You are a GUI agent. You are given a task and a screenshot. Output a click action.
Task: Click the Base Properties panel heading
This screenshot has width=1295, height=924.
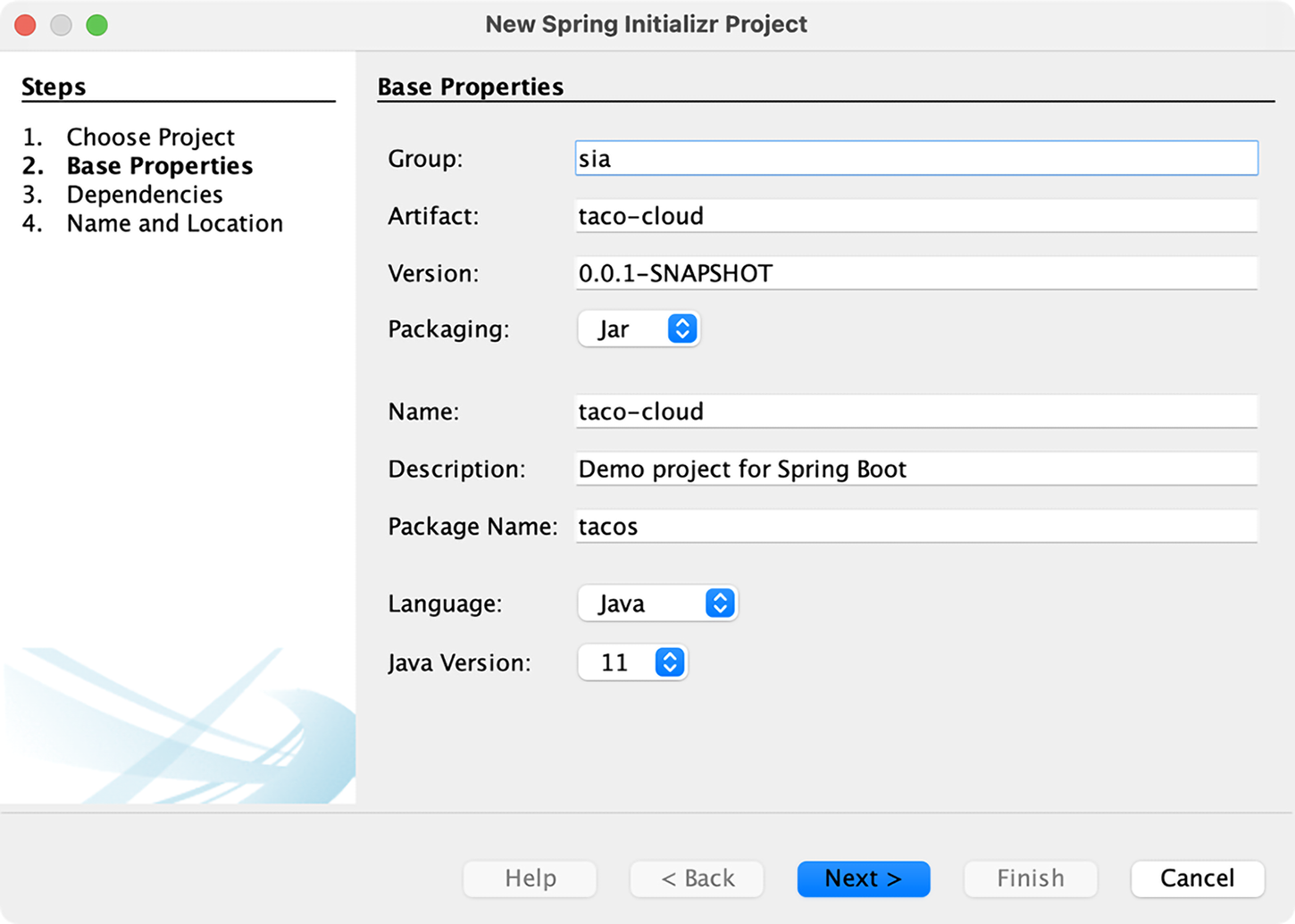[x=471, y=87]
